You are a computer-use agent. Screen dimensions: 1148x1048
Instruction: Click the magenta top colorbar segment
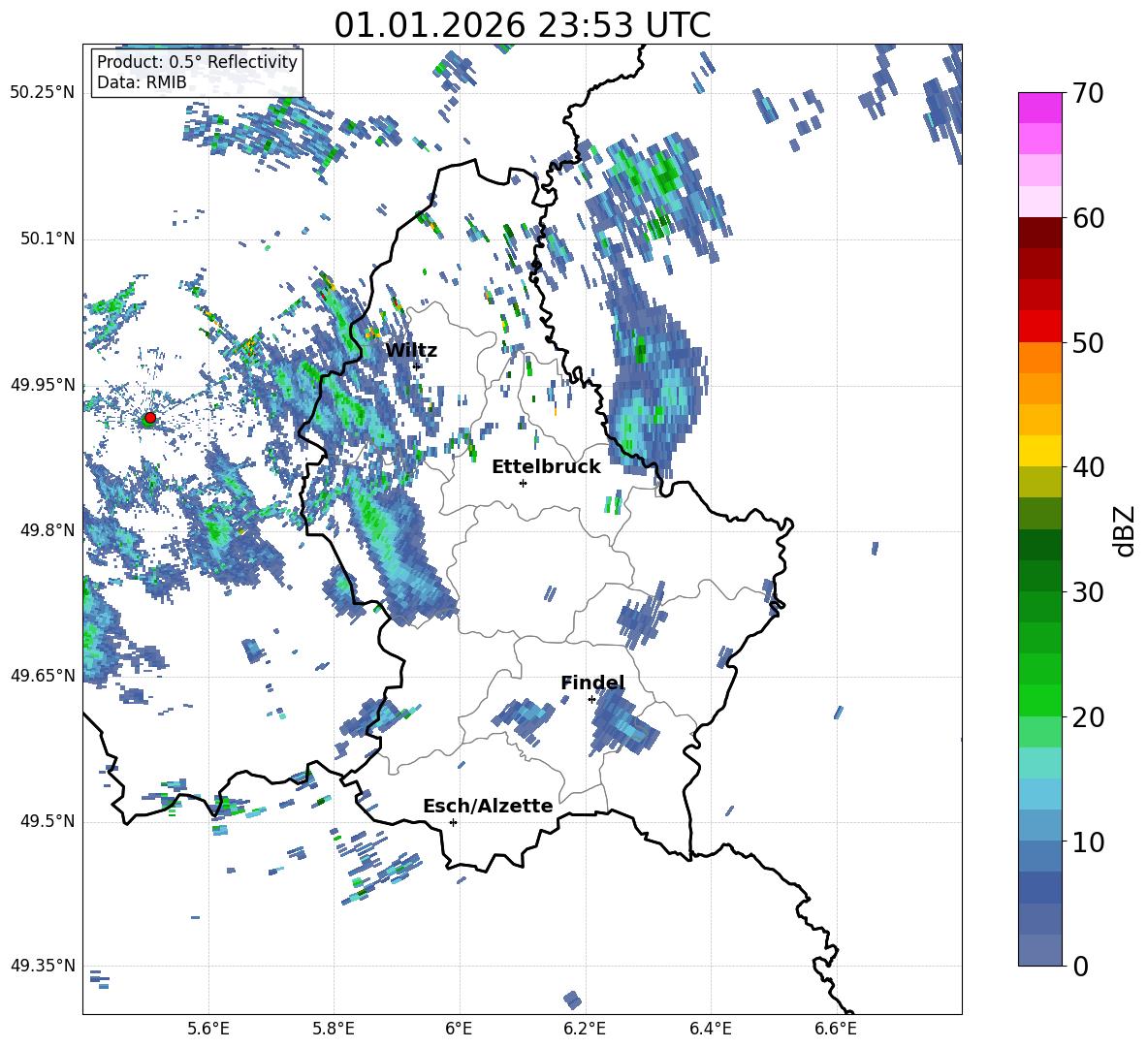click(1039, 108)
